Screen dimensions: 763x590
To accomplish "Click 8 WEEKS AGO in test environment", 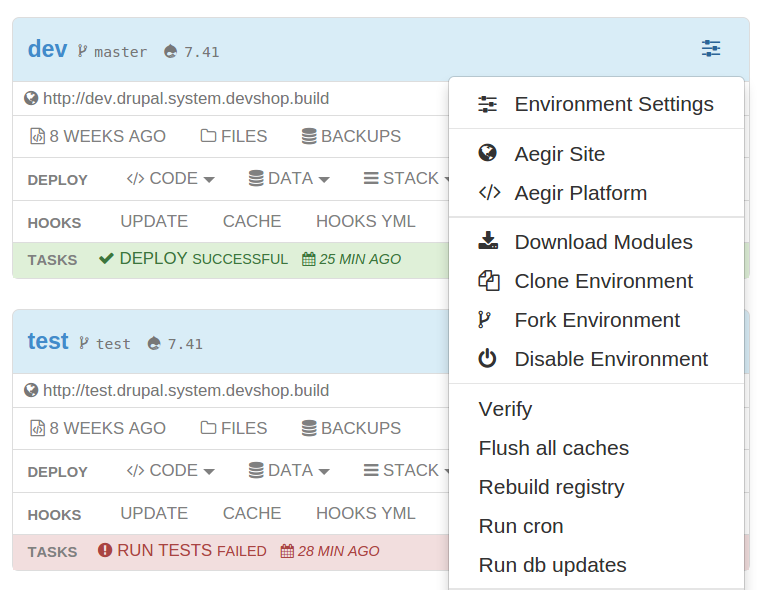I will coord(98,428).
